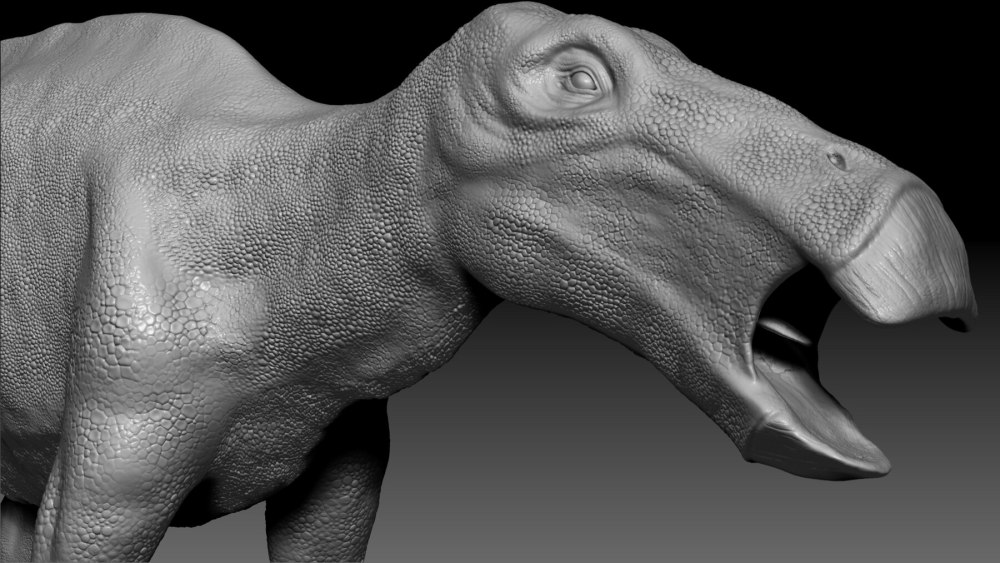Click the hooked tip of the upper beak
The height and width of the screenshot is (563, 1000).
coord(958,322)
